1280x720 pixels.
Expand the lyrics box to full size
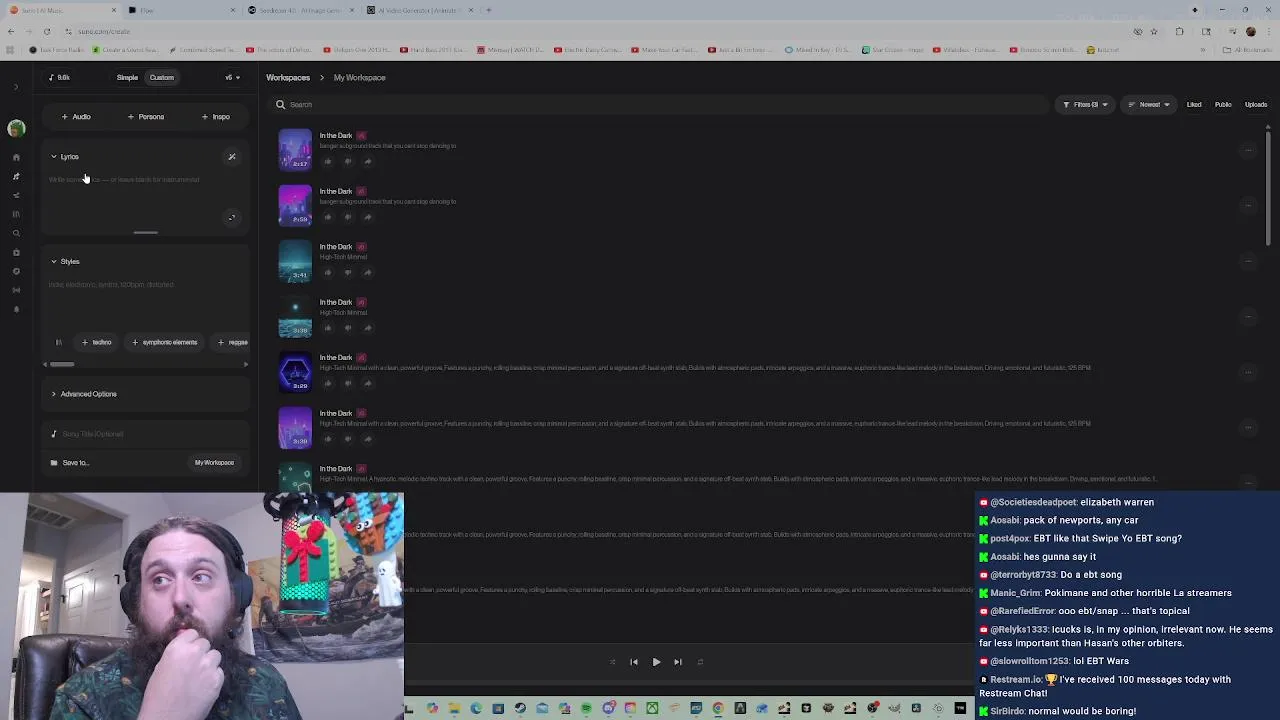click(232, 218)
